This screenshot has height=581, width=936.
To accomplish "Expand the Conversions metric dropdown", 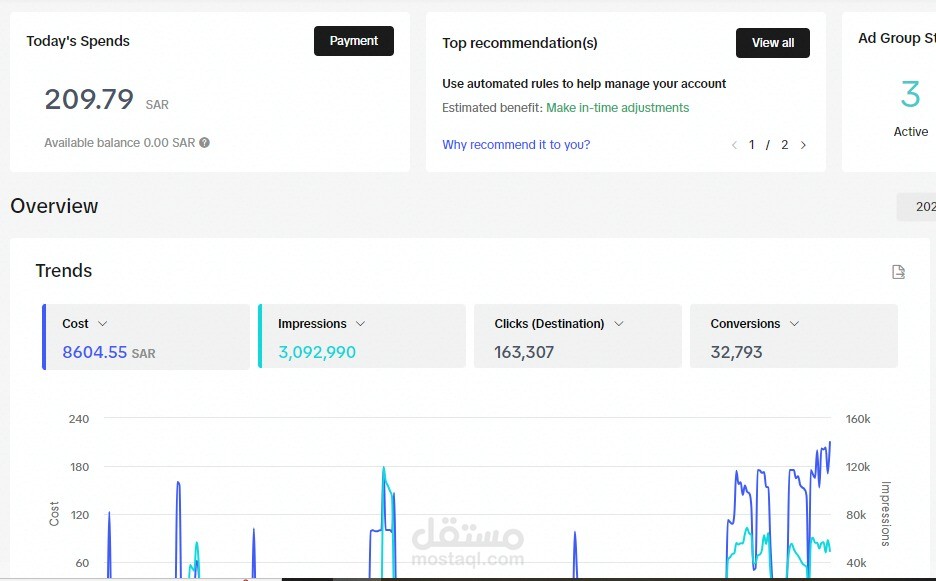I will 794,324.
